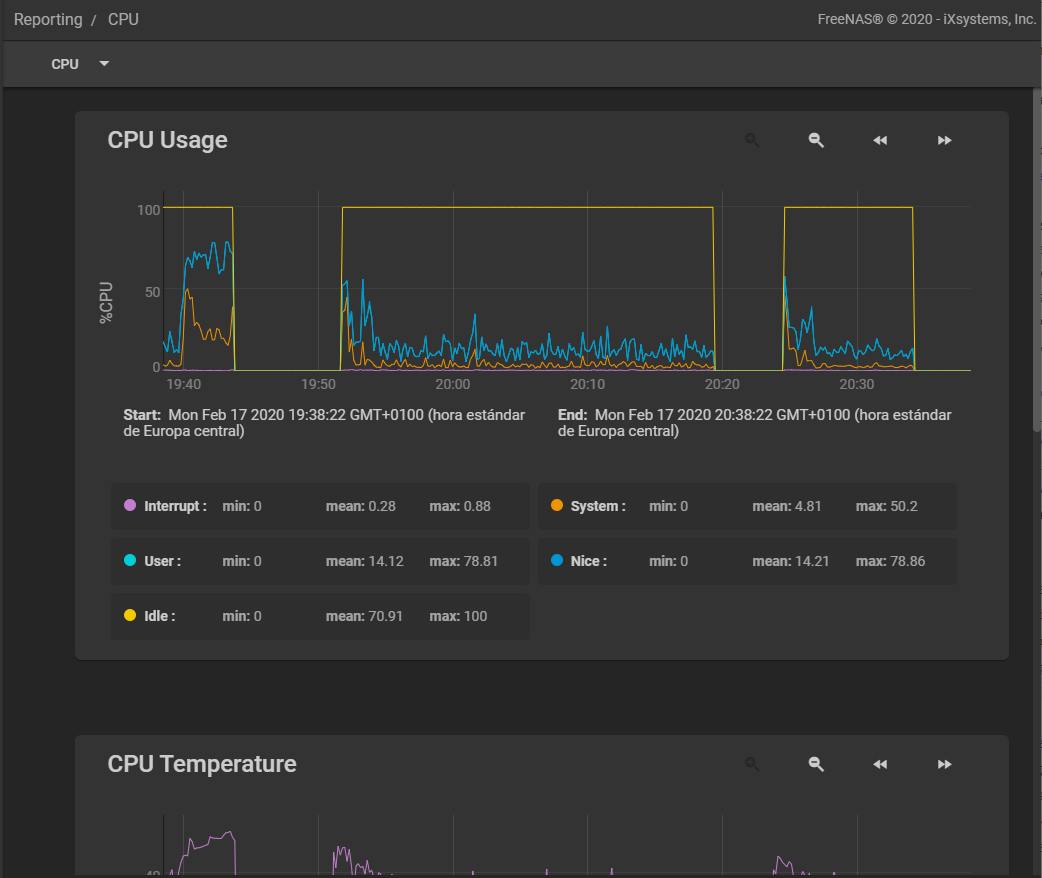Go to Reporting in the breadcrumb

(x=48, y=19)
